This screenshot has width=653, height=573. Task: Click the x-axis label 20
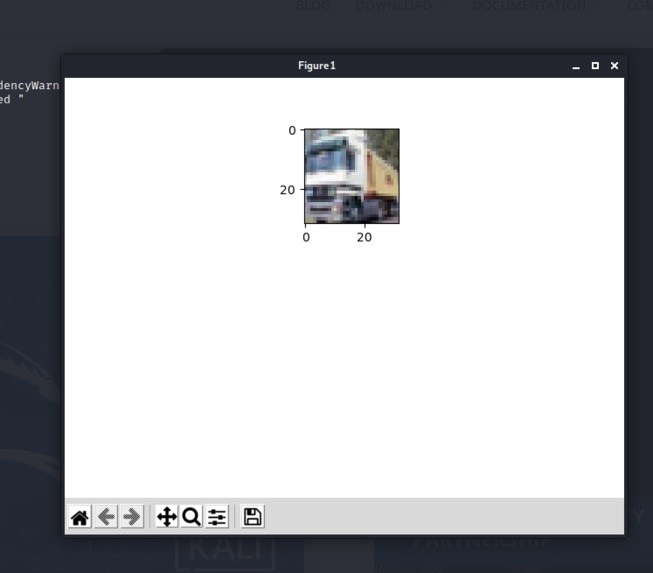[364, 237]
